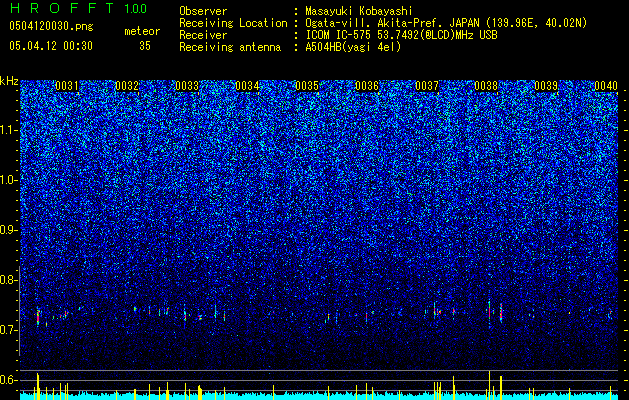Viewport: 629px width, 400px height.
Task: Click the 0.6 frequency axis label
Action: point(9,380)
